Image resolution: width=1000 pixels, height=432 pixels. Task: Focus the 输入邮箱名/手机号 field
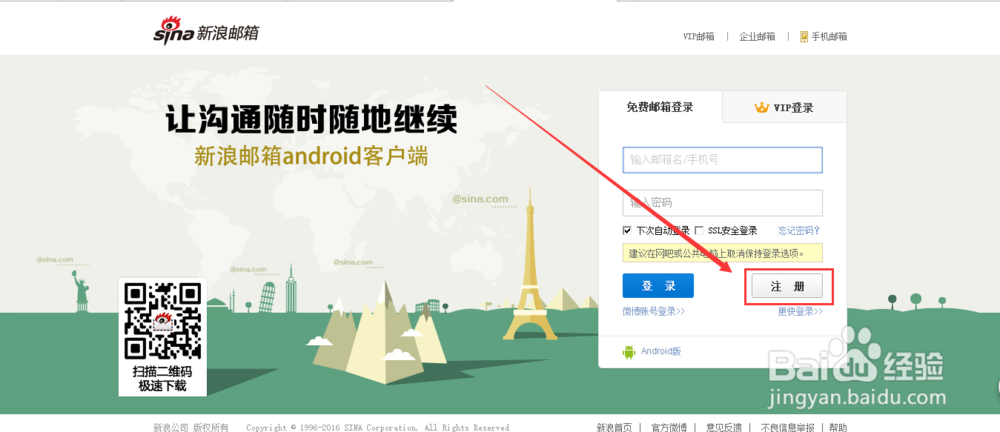723,160
